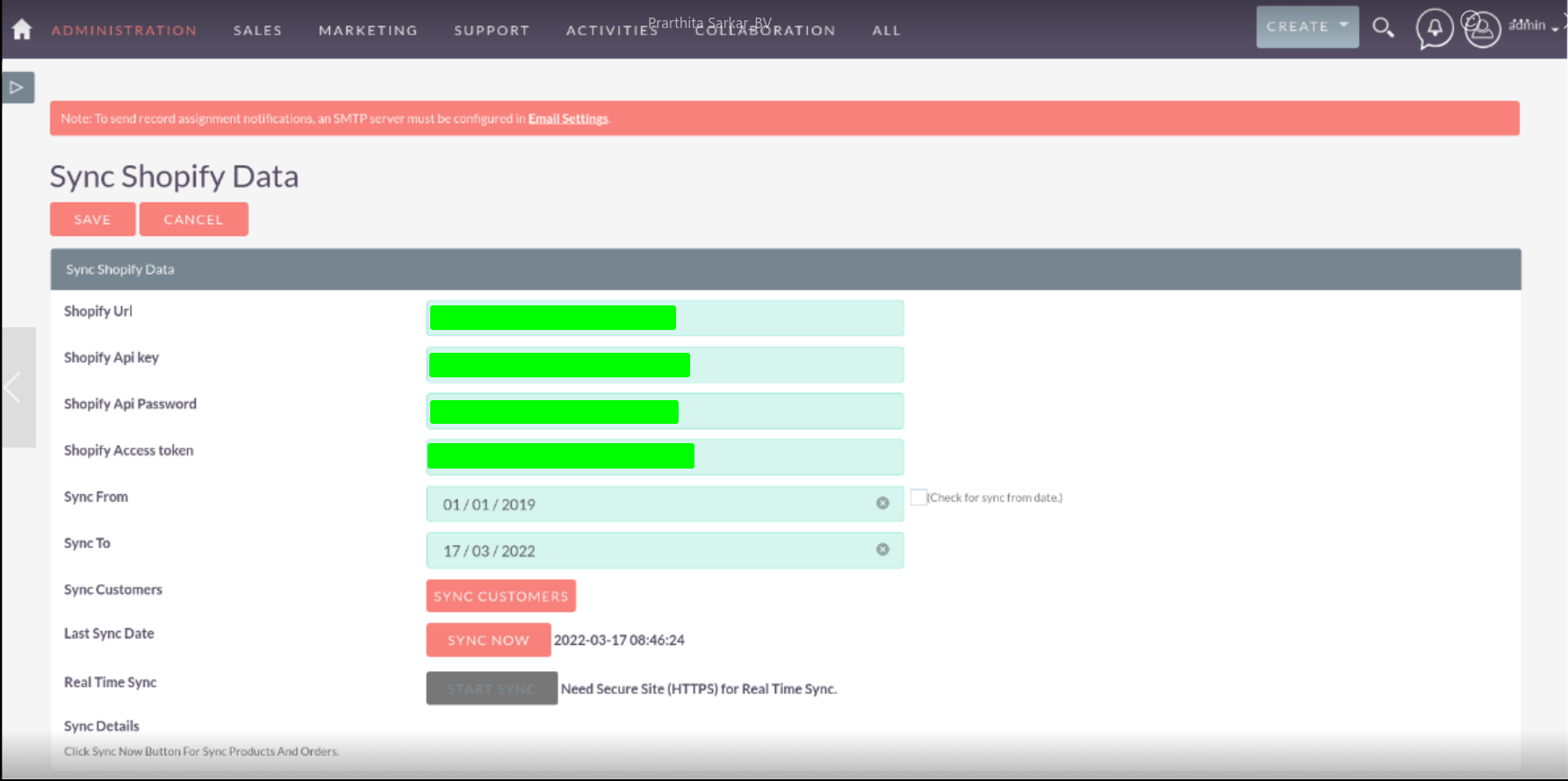Click the Last Sync Date label
The image size is (1568, 781).
[109, 633]
